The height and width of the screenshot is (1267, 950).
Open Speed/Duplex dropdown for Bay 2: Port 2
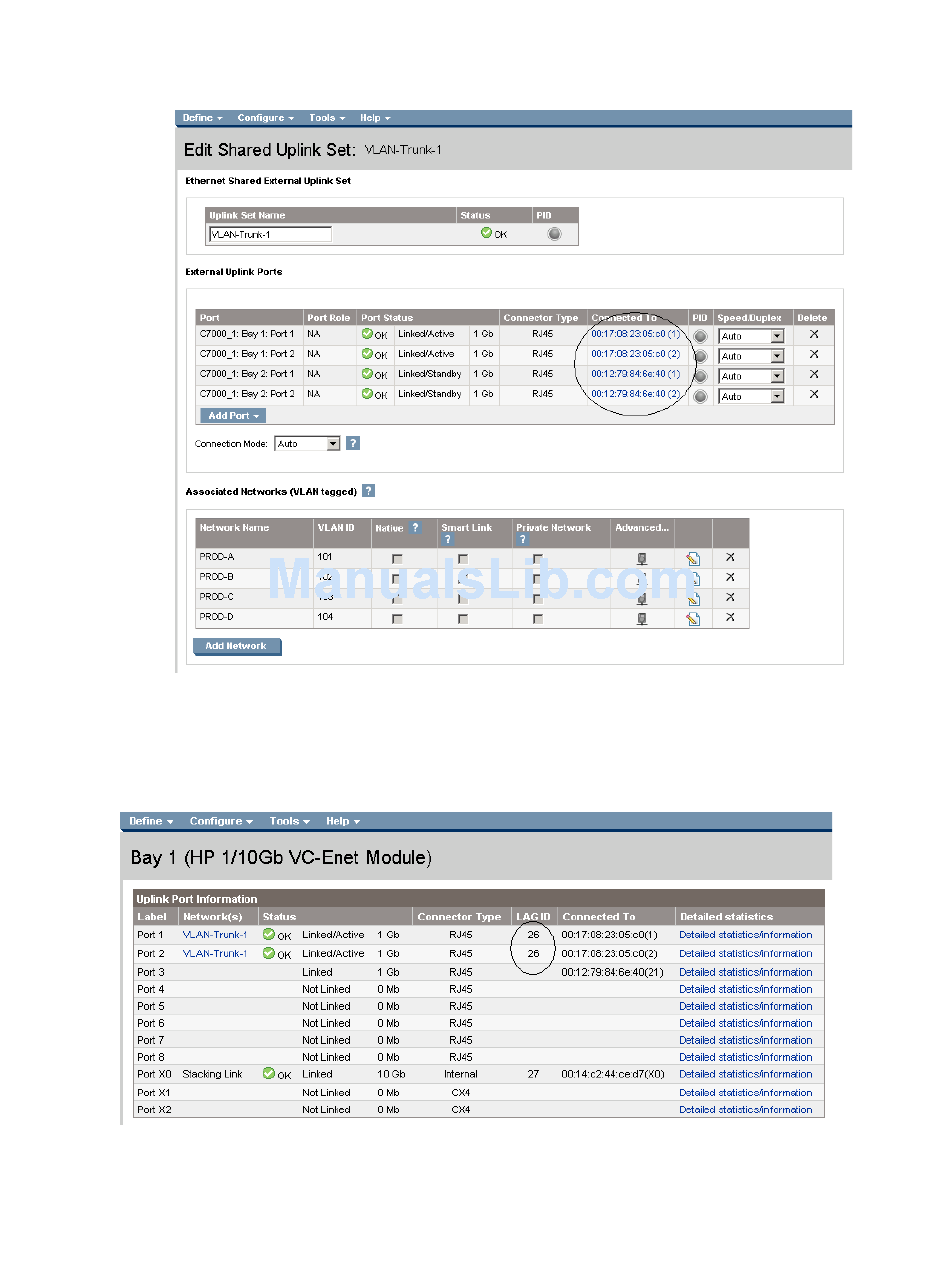(751, 397)
